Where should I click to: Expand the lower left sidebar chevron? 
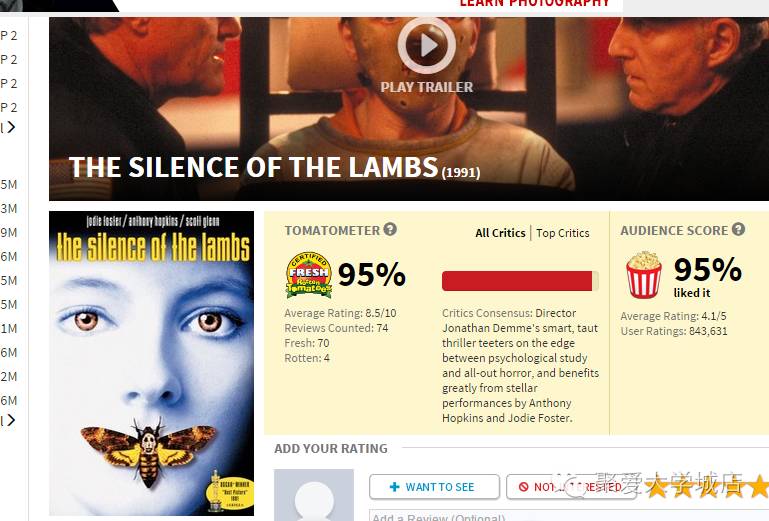[10, 420]
